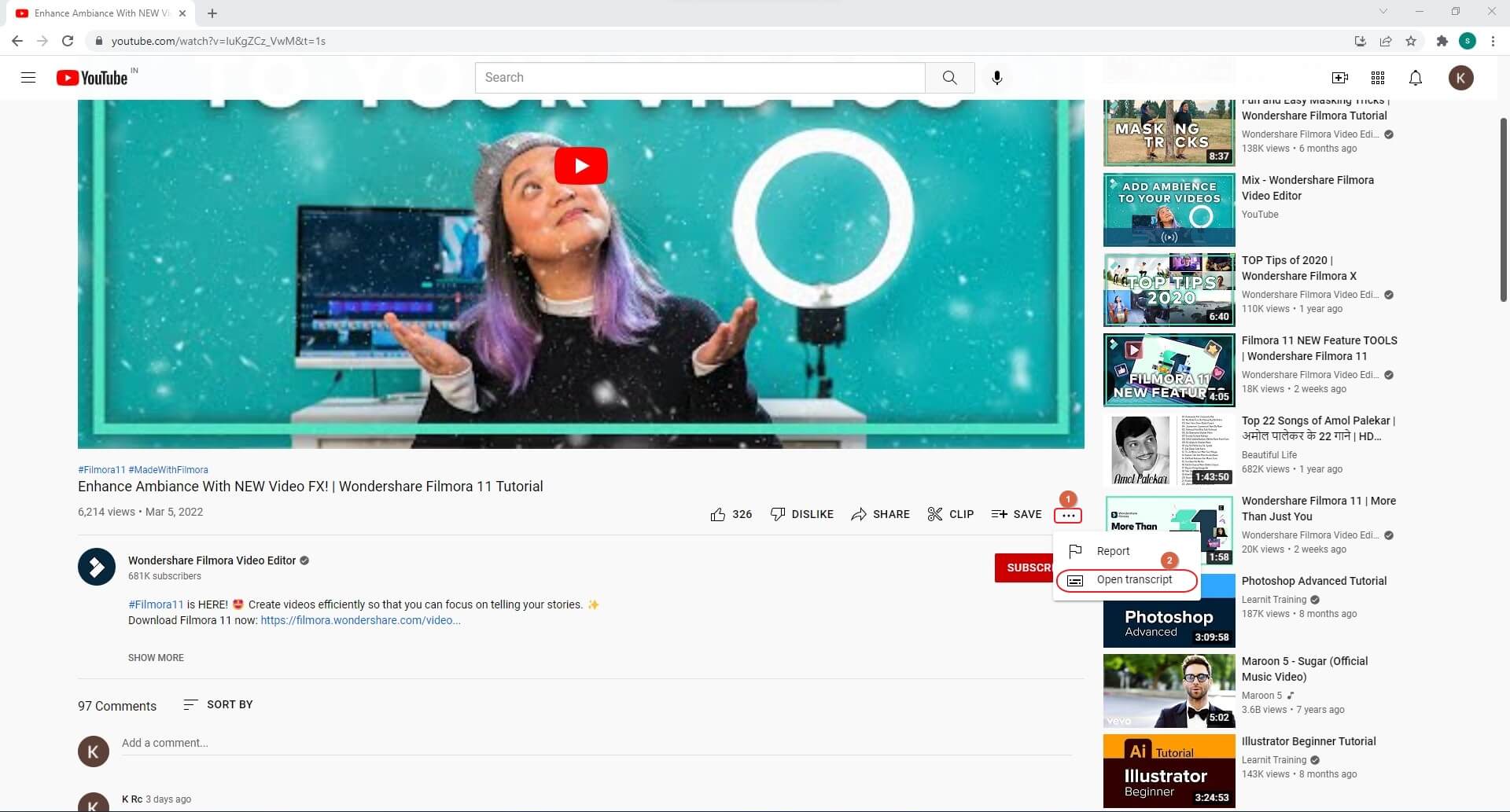Bookmark this page with the star icon
Viewport: 1510px width, 812px height.
pos(1411,41)
